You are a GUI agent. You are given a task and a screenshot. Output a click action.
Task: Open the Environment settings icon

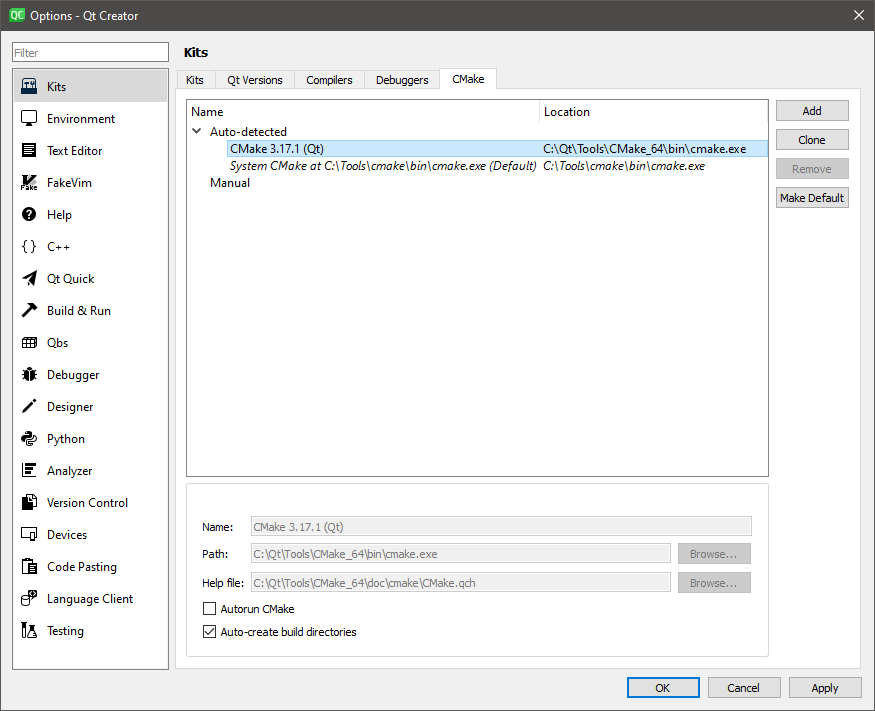click(28, 118)
